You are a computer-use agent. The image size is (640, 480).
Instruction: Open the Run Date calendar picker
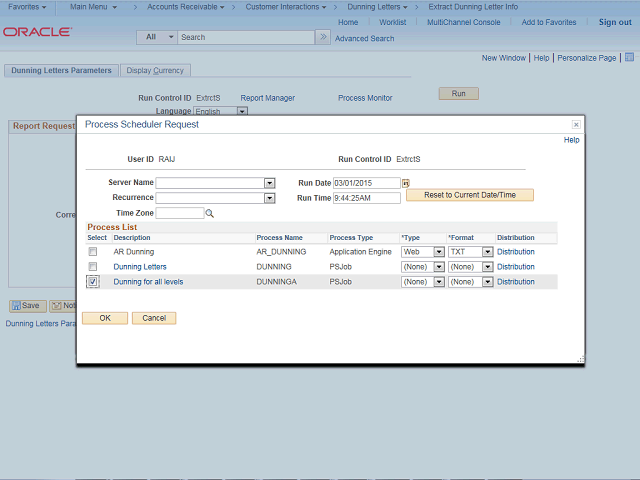(x=406, y=184)
